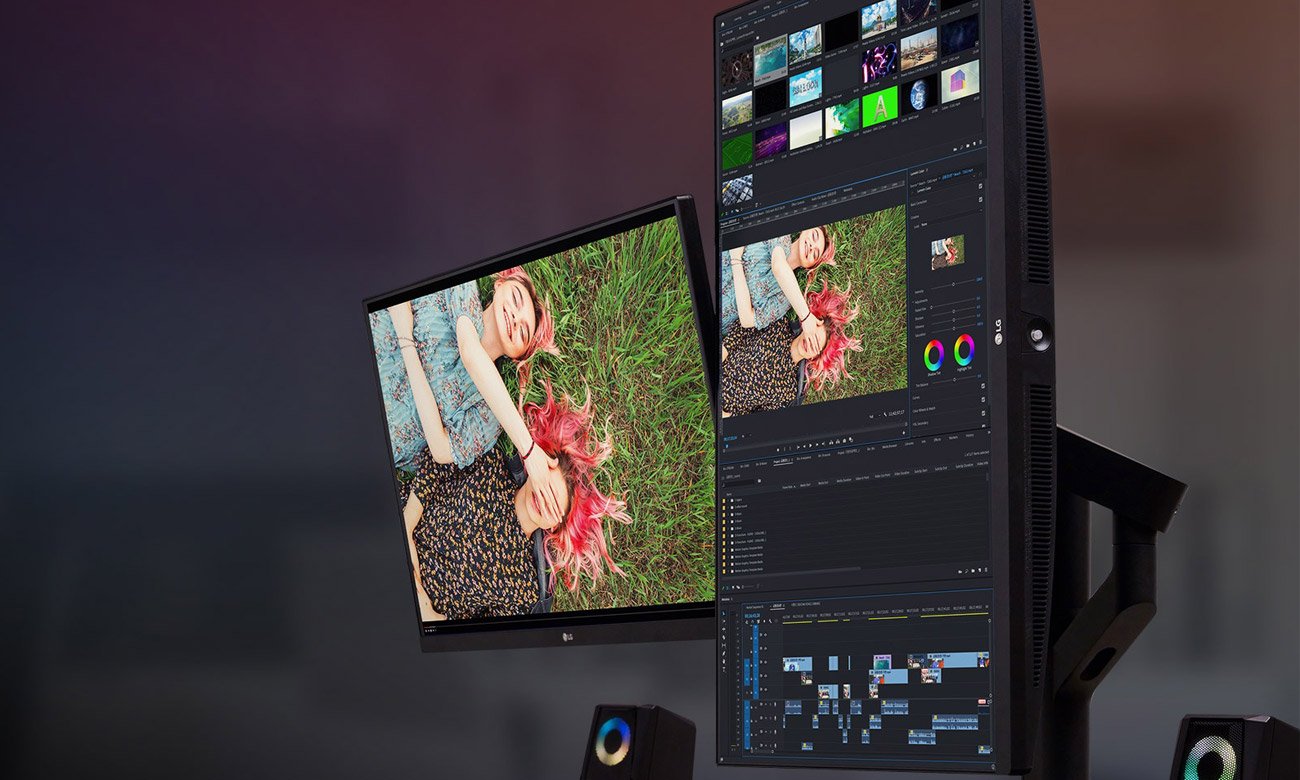Click the wrench settings icon in timeline header

pos(770,621)
